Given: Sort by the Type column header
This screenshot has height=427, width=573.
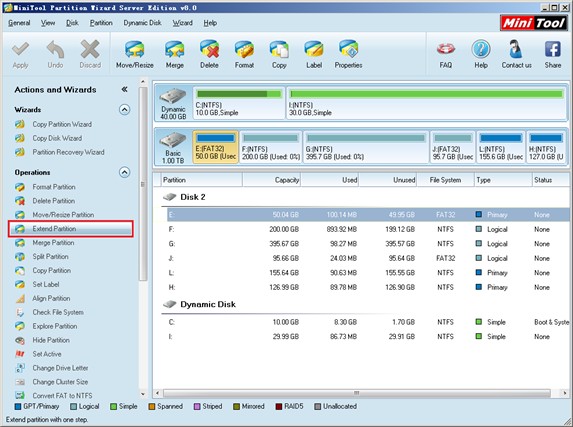Looking at the screenshot, I should tap(503, 180).
